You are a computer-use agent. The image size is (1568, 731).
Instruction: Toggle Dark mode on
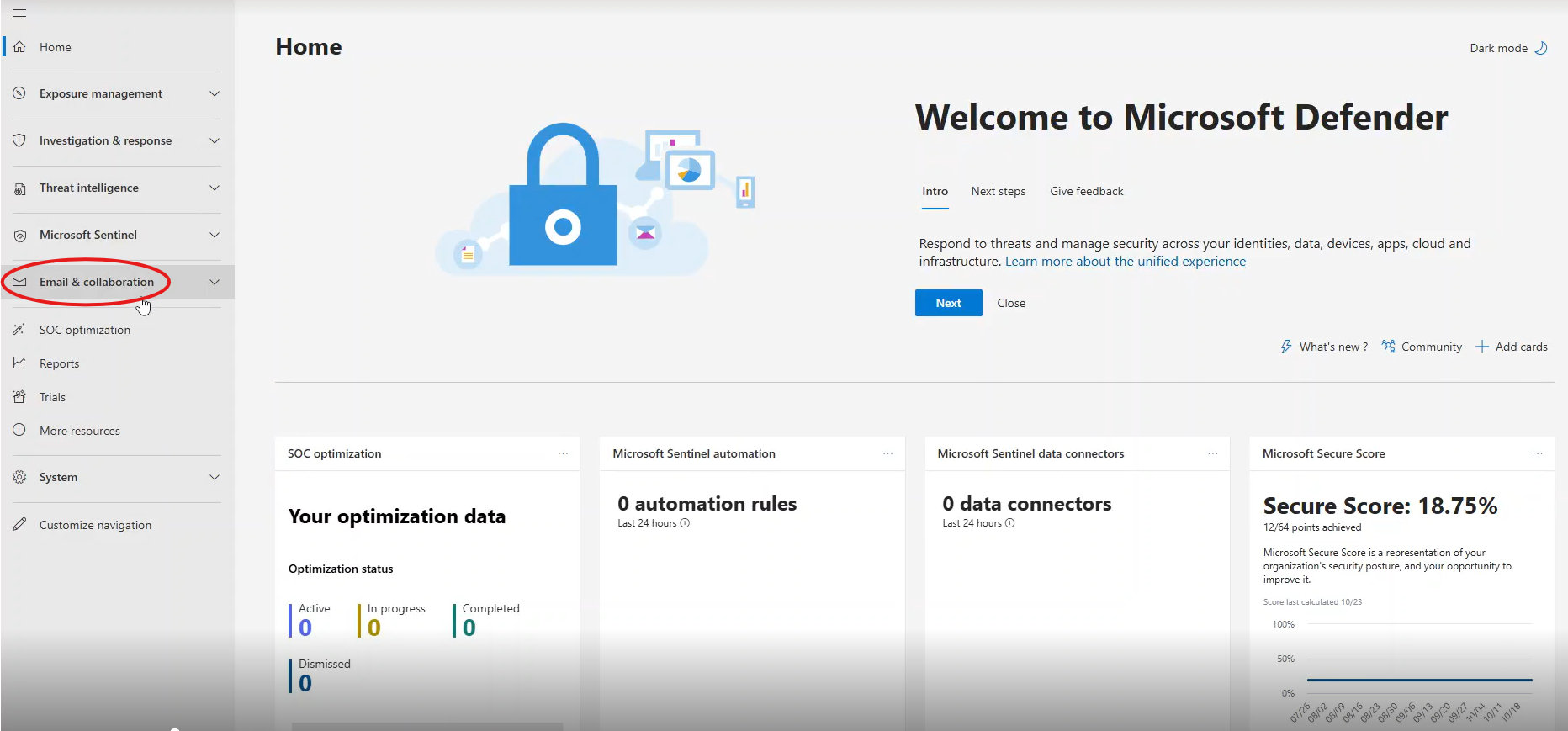click(x=1507, y=48)
